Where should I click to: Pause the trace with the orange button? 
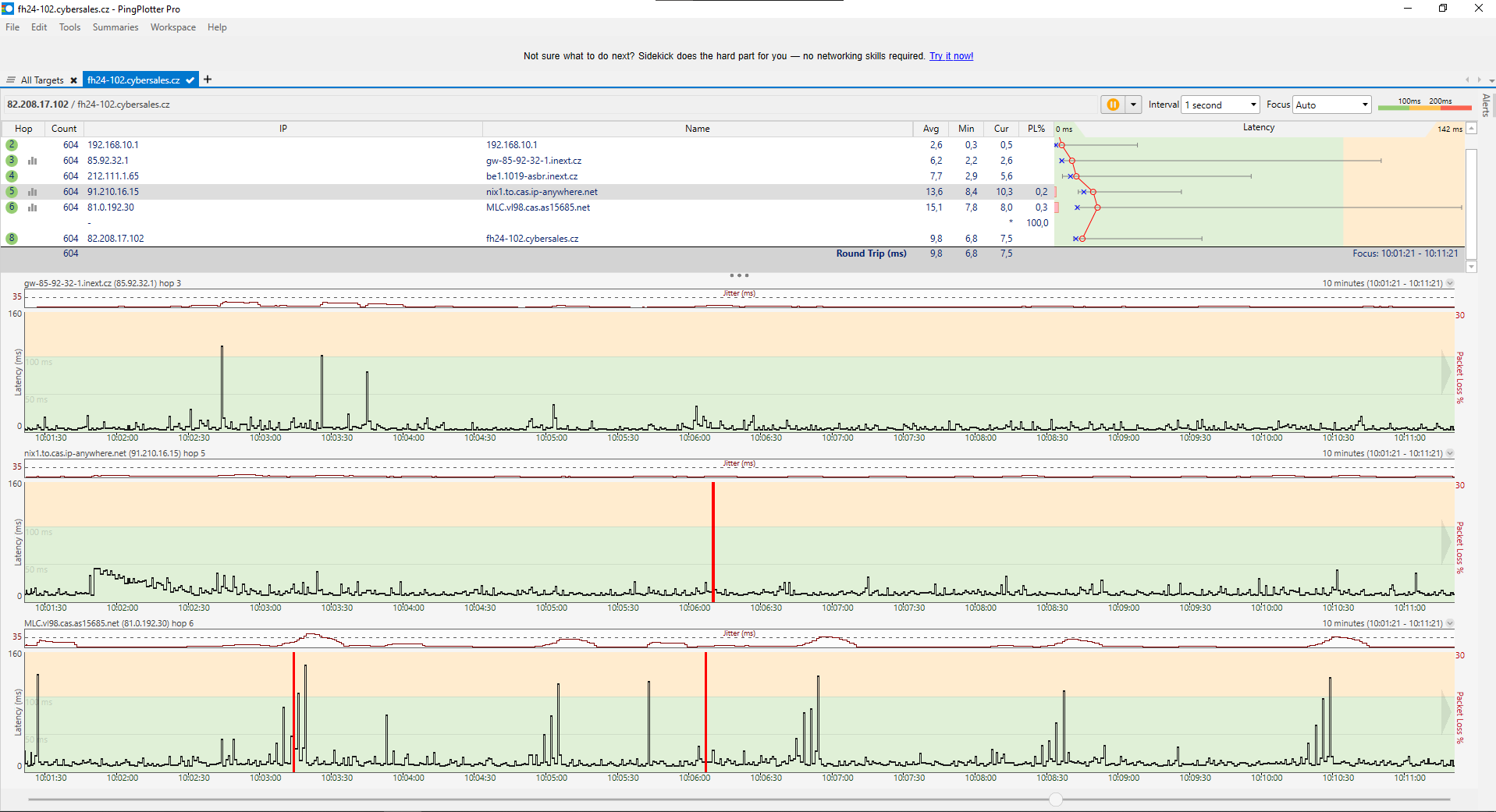coord(1113,105)
